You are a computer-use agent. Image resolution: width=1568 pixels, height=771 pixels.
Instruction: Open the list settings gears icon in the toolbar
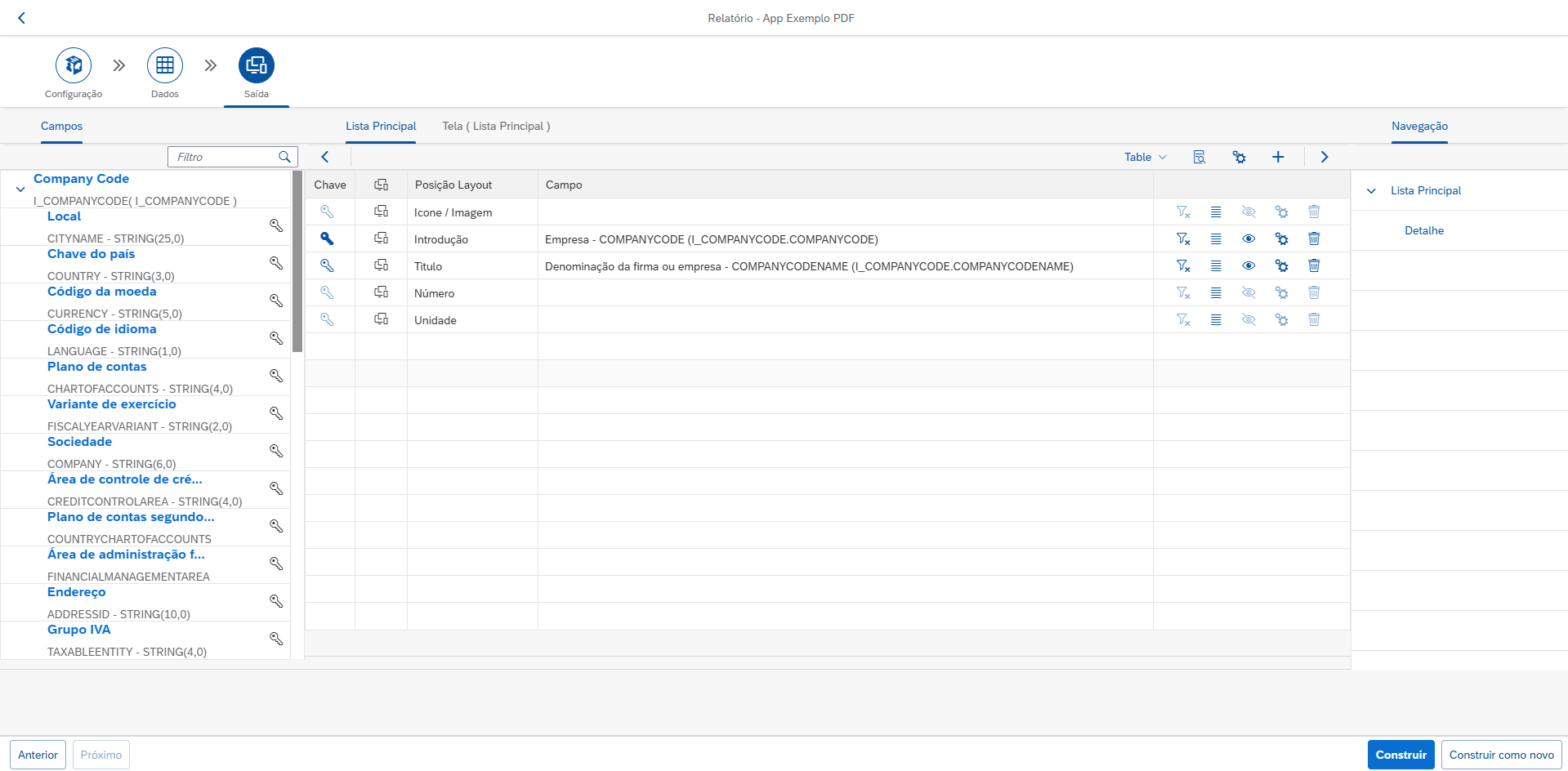[1240, 157]
